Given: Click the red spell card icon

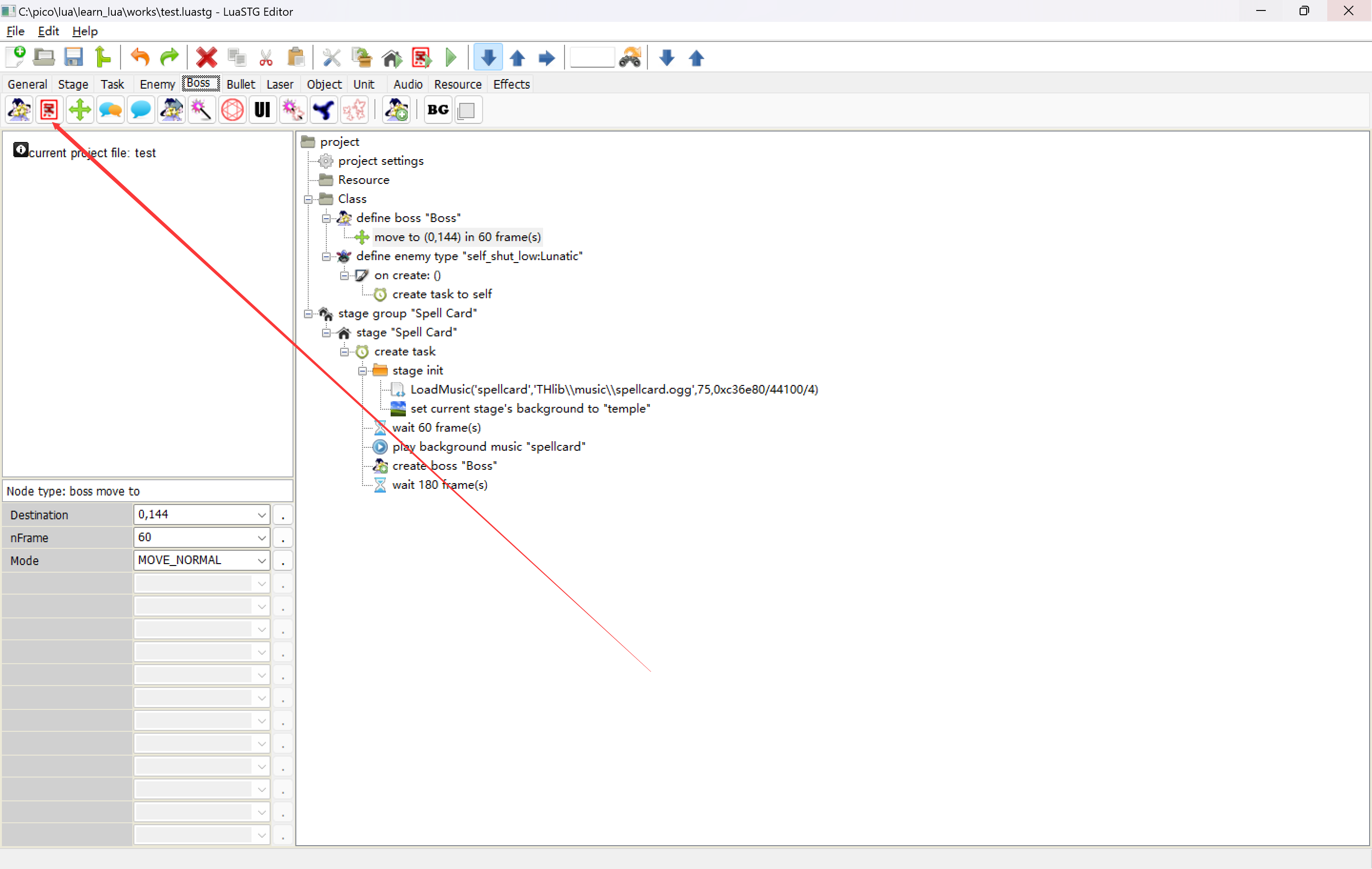Looking at the screenshot, I should [49, 110].
